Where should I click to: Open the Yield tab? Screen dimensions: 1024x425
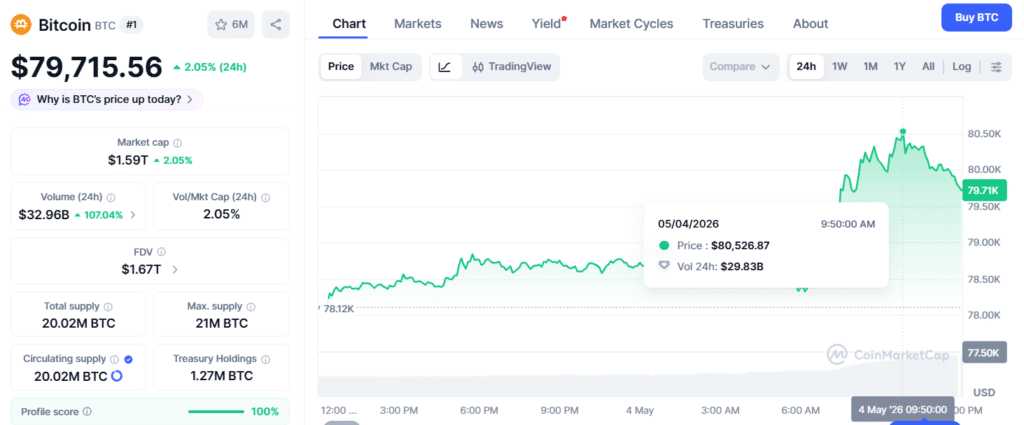tap(546, 24)
